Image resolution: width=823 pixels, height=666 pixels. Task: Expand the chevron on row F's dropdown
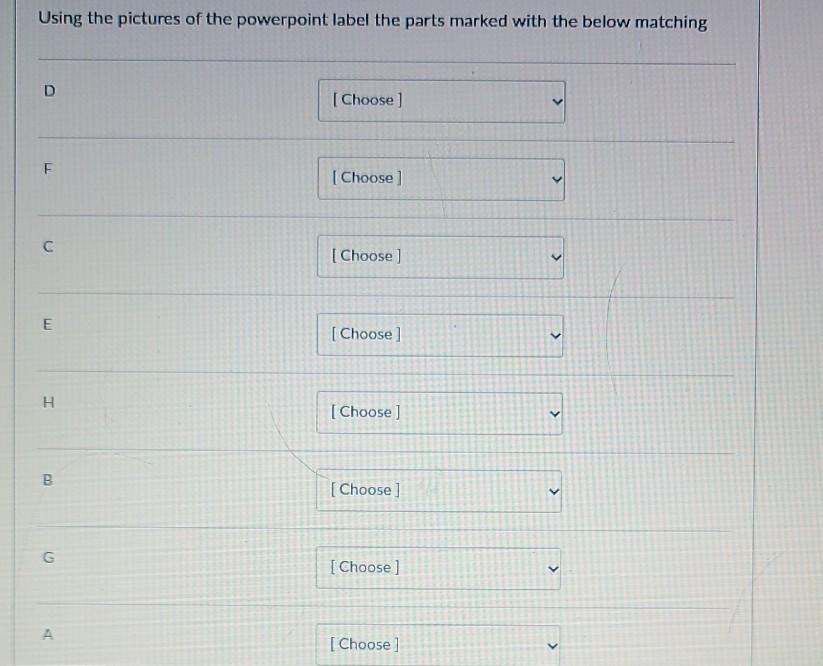click(556, 177)
